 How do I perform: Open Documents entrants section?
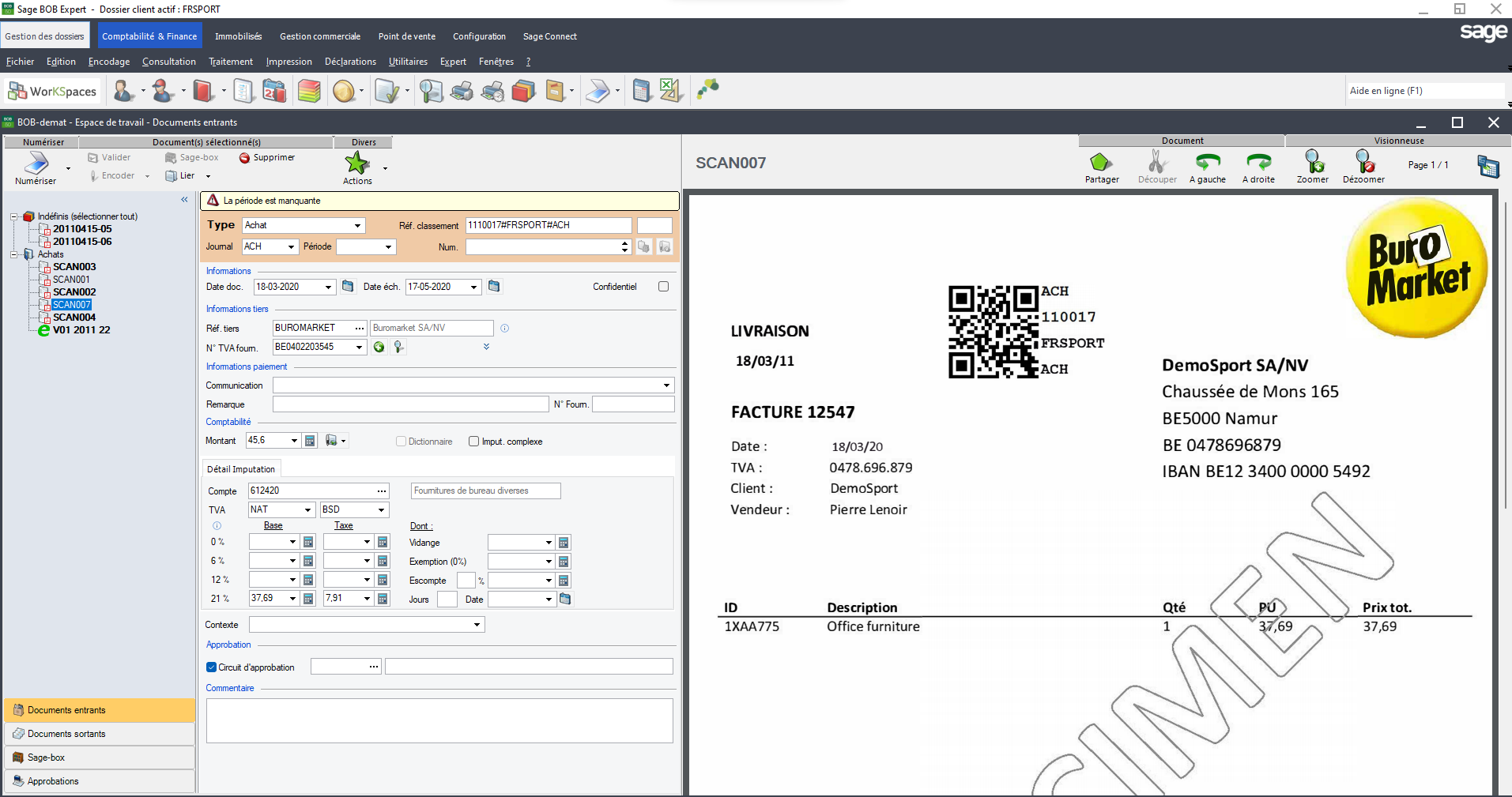pyautogui.click(x=100, y=710)
